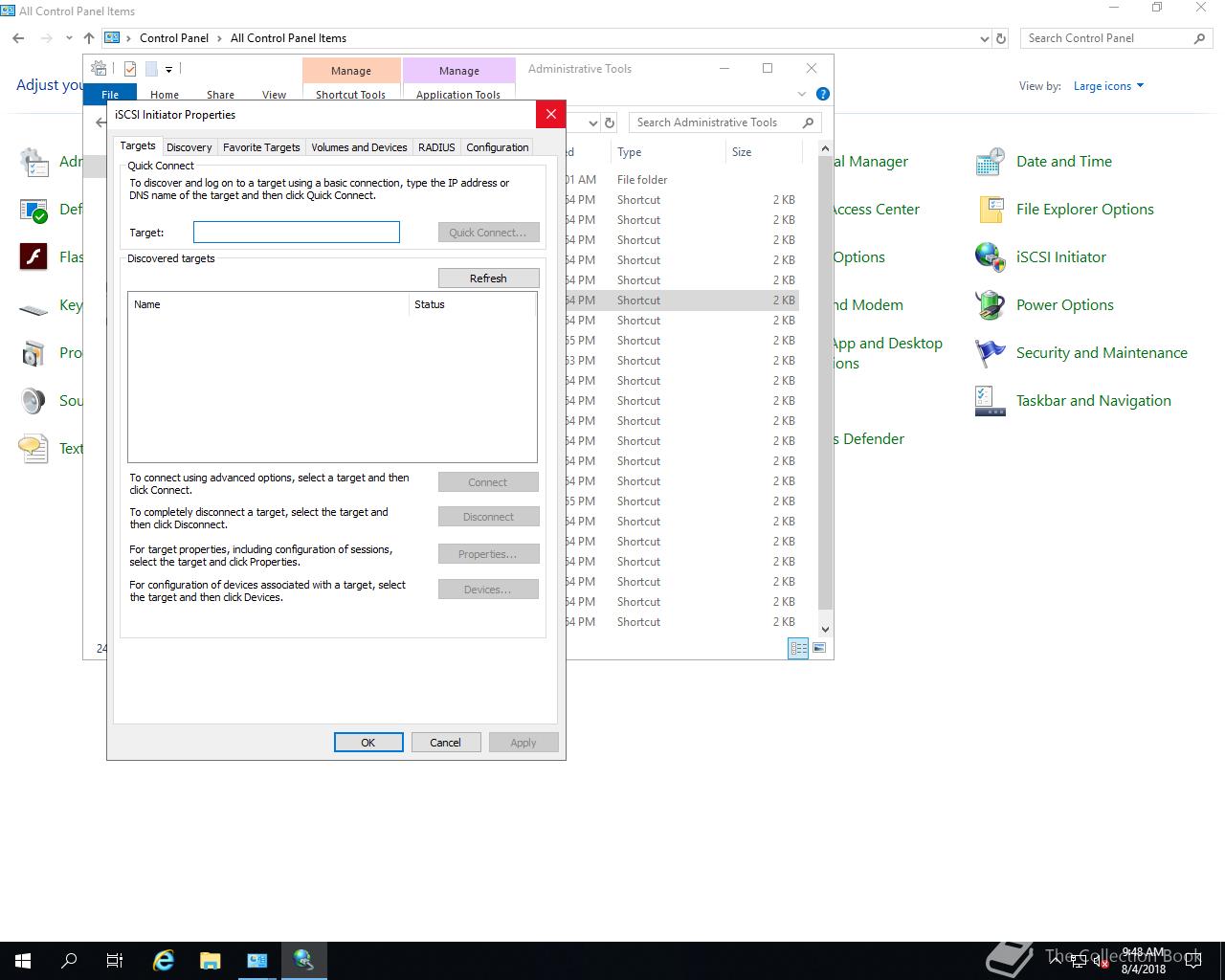Switch to Control Panel taskbar icon

click(x=257, y=961)
